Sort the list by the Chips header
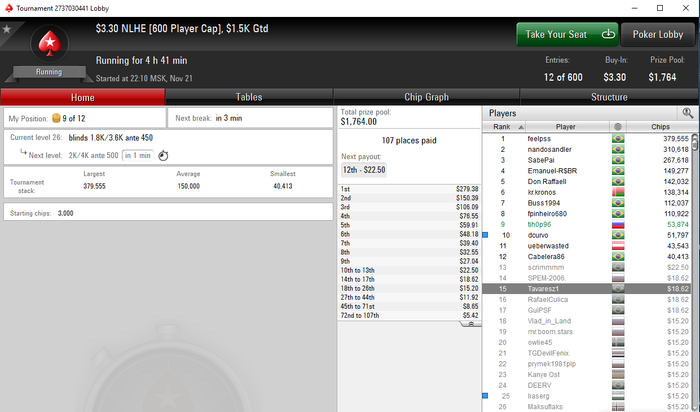The width and height of the screenshot is (700, 412). (x=660, y=127)
